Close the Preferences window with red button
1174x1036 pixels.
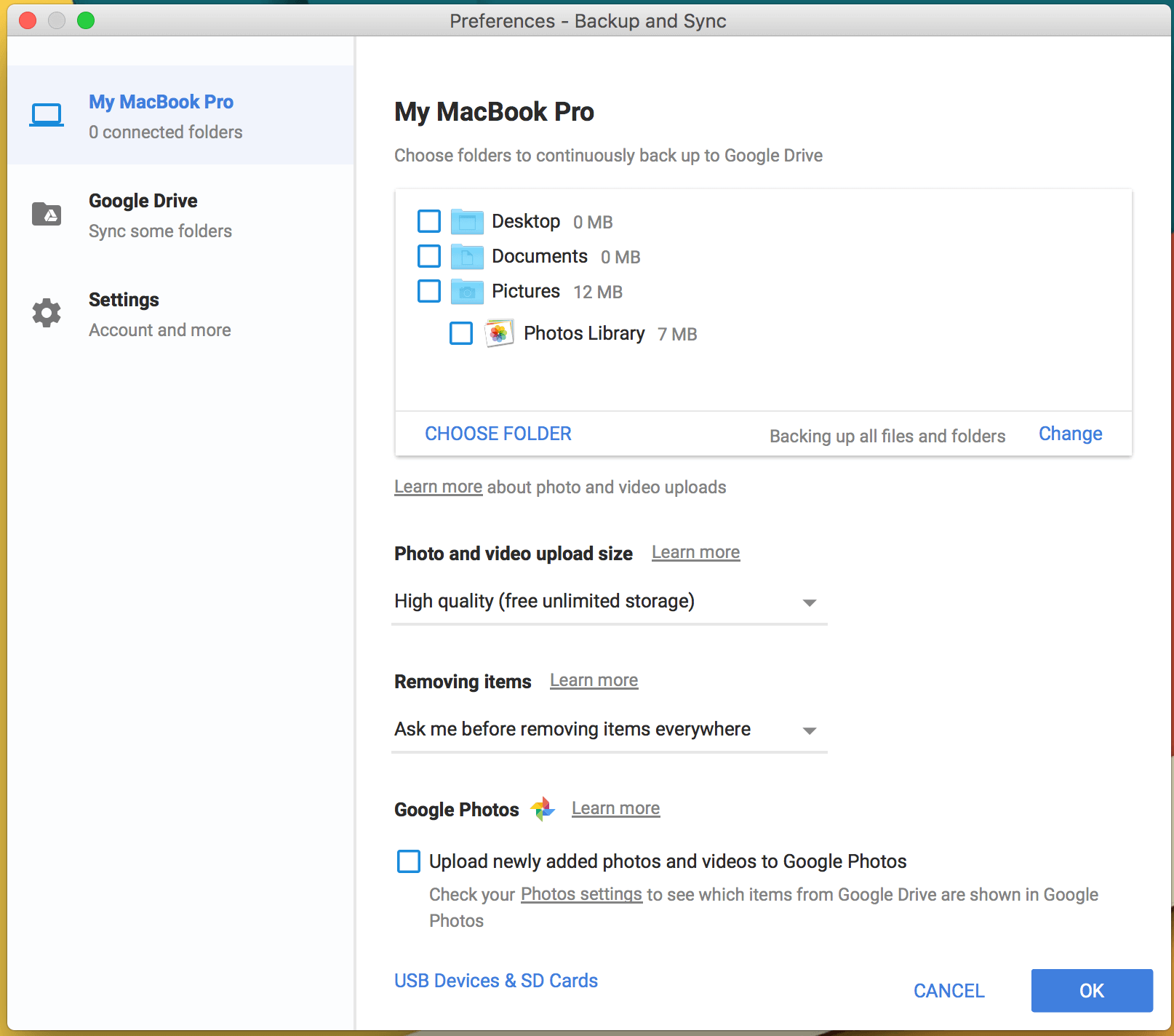[28, 20]
